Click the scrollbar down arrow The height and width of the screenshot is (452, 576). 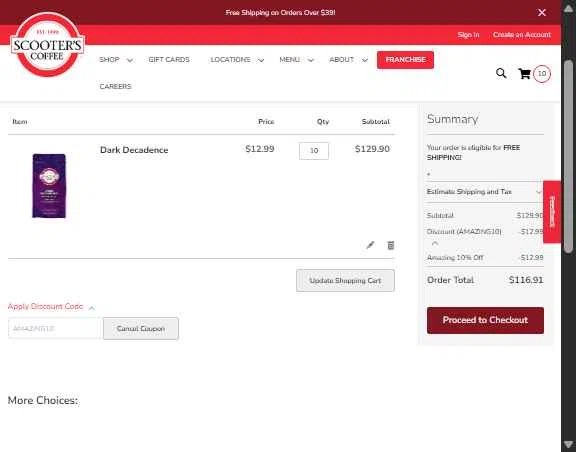coord(568,444)
